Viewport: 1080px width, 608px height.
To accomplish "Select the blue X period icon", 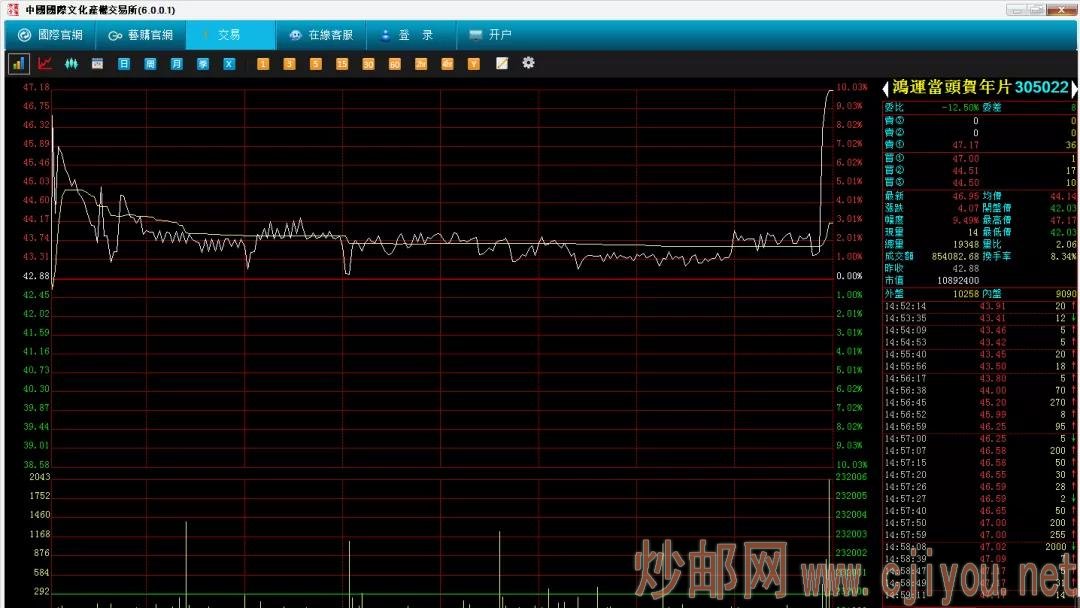I will 229,63.
